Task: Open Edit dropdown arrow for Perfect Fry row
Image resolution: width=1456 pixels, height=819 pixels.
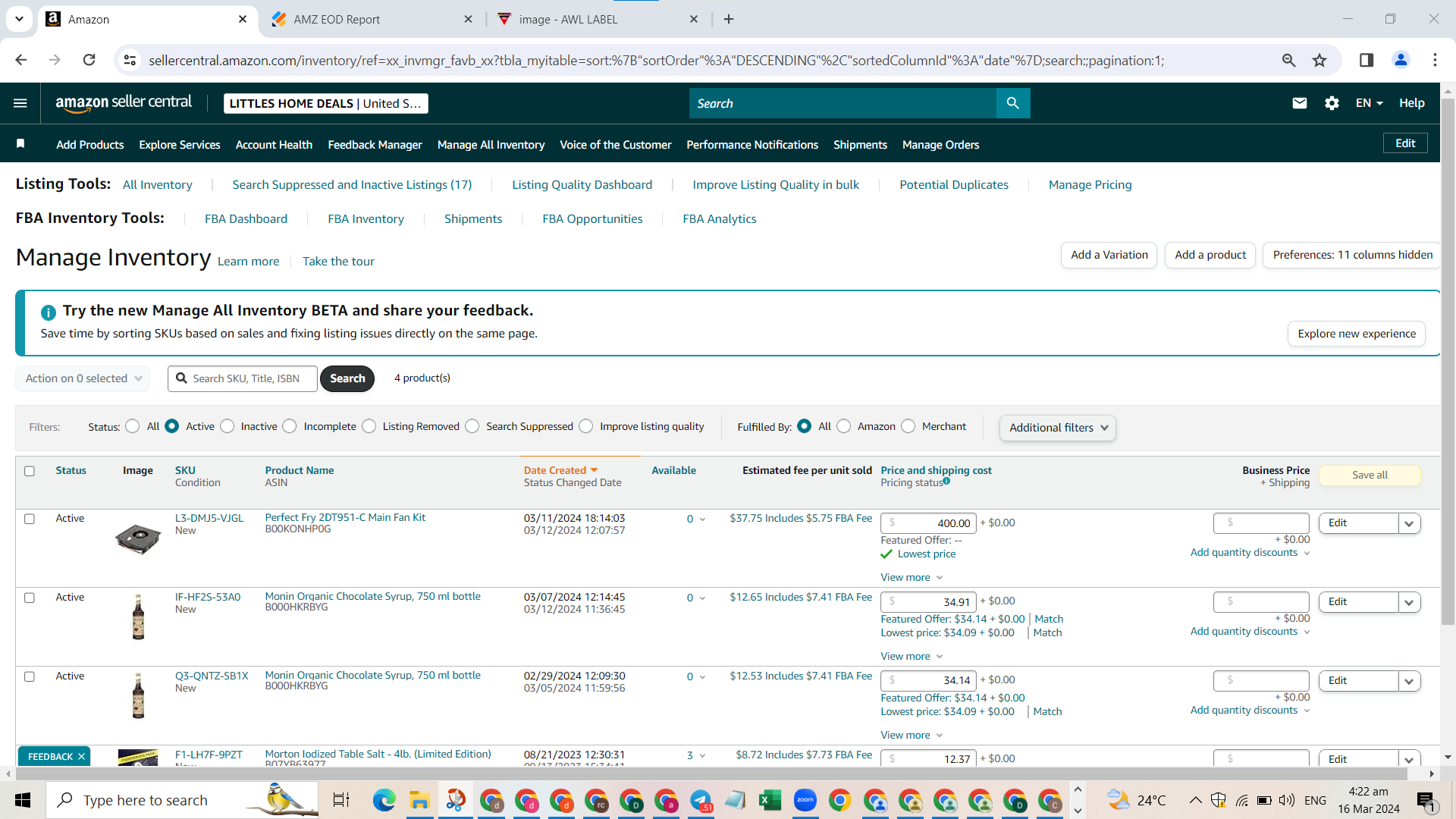Action: click(1410, 523)
